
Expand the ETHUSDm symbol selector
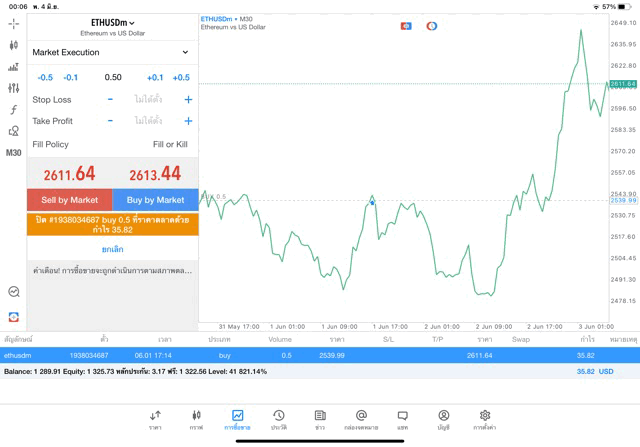112,23
